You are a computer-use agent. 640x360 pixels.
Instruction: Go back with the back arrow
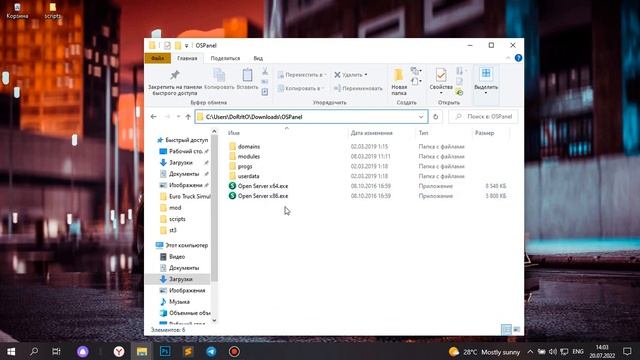pos(153,117)
